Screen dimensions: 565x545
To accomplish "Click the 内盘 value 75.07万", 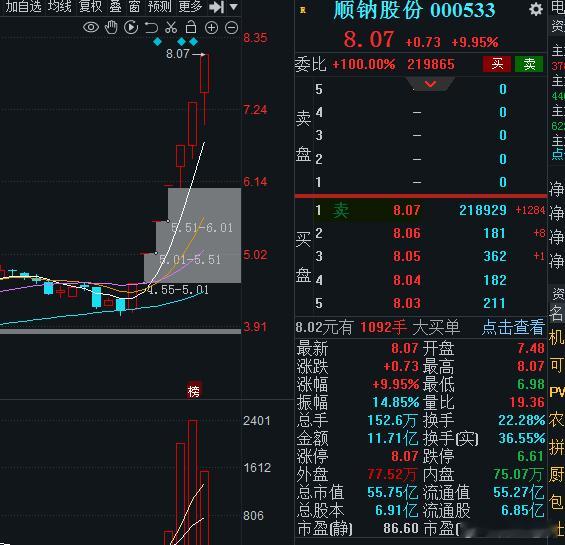I will click(x=518, y=474).
